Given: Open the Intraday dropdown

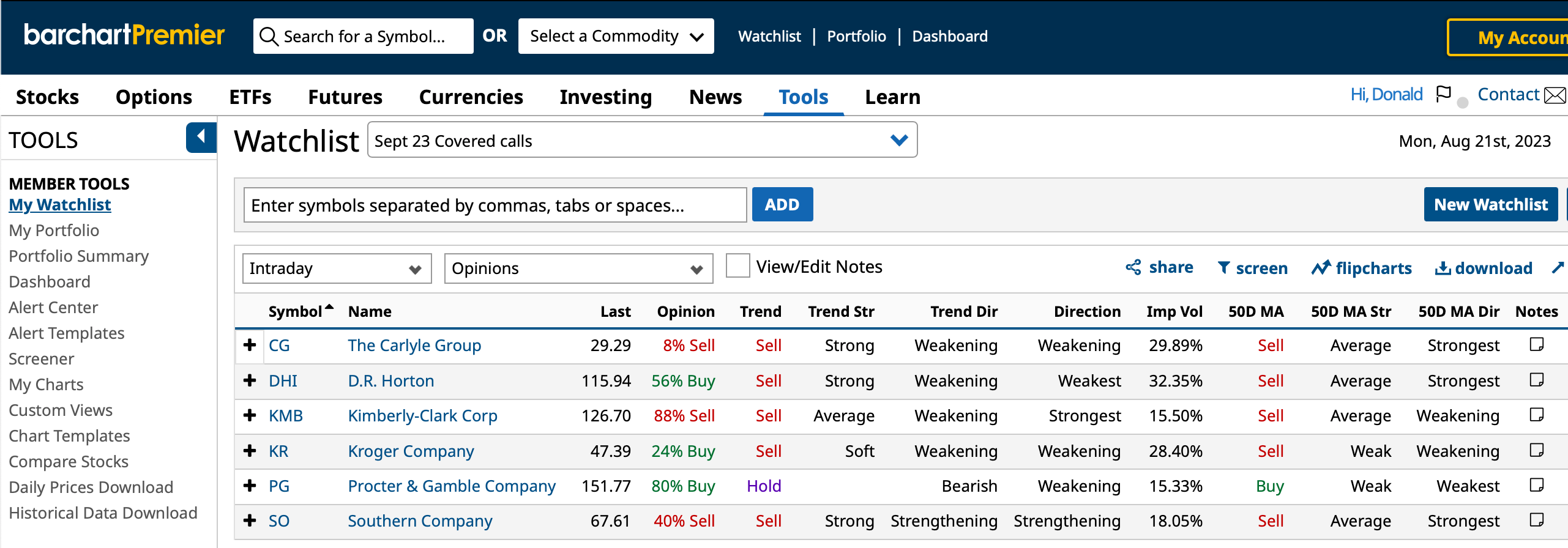Looking at the screenshot, I should point(337,268).
